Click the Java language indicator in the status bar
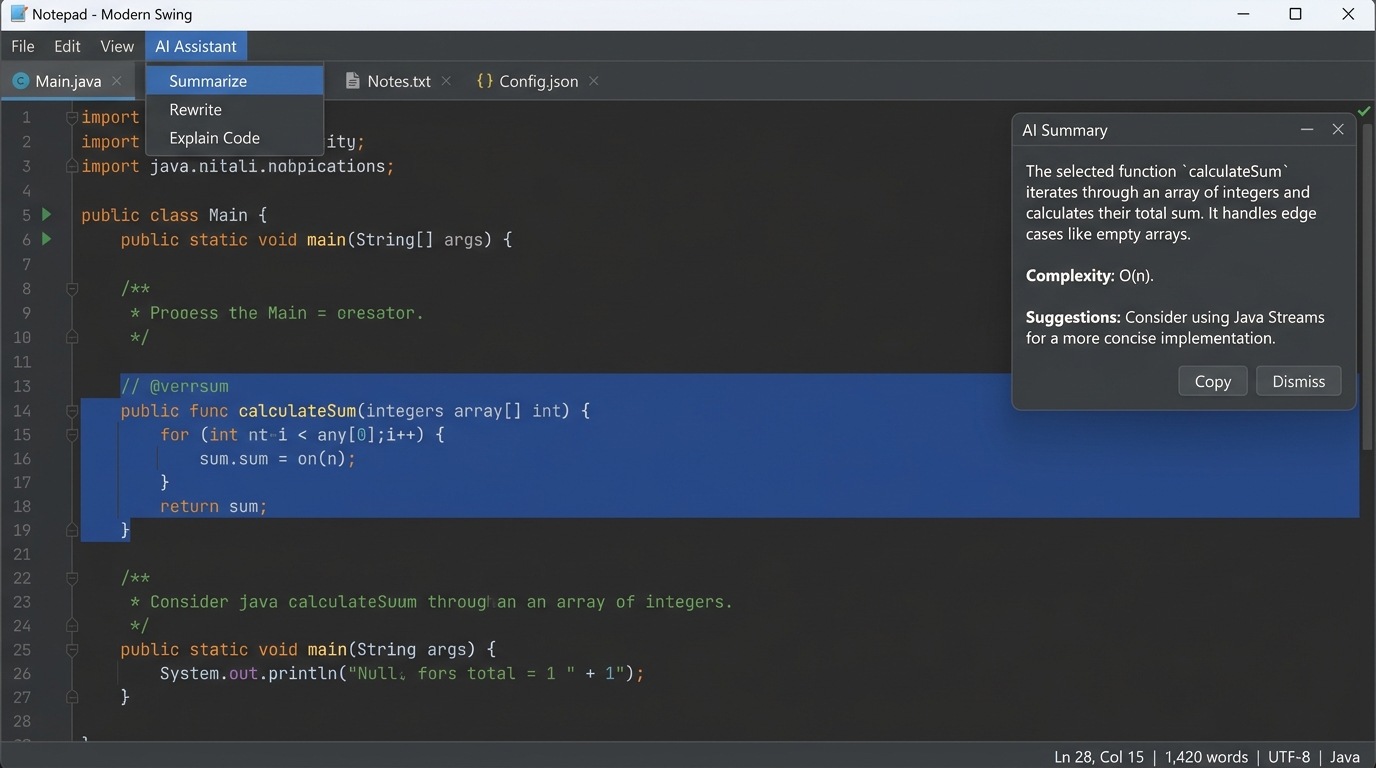 pyautogui.click(x=1345, y=757)
